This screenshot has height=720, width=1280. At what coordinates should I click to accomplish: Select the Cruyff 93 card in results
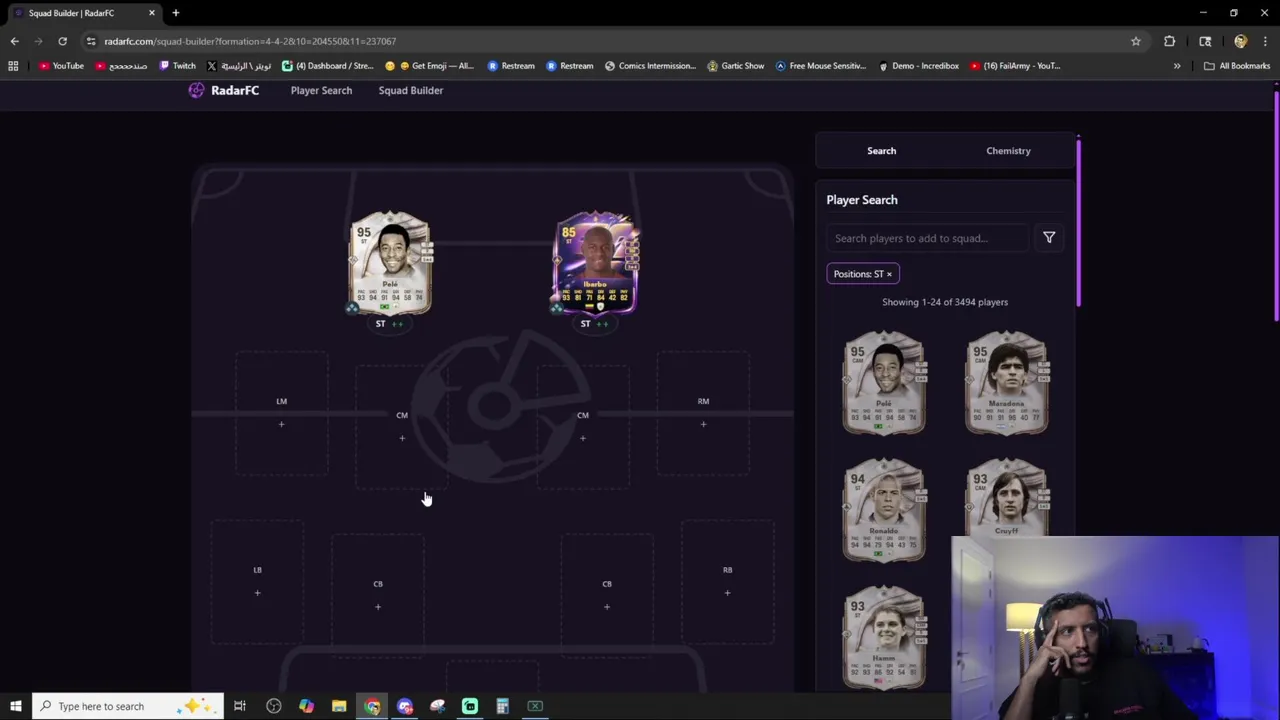(1006, 498)
